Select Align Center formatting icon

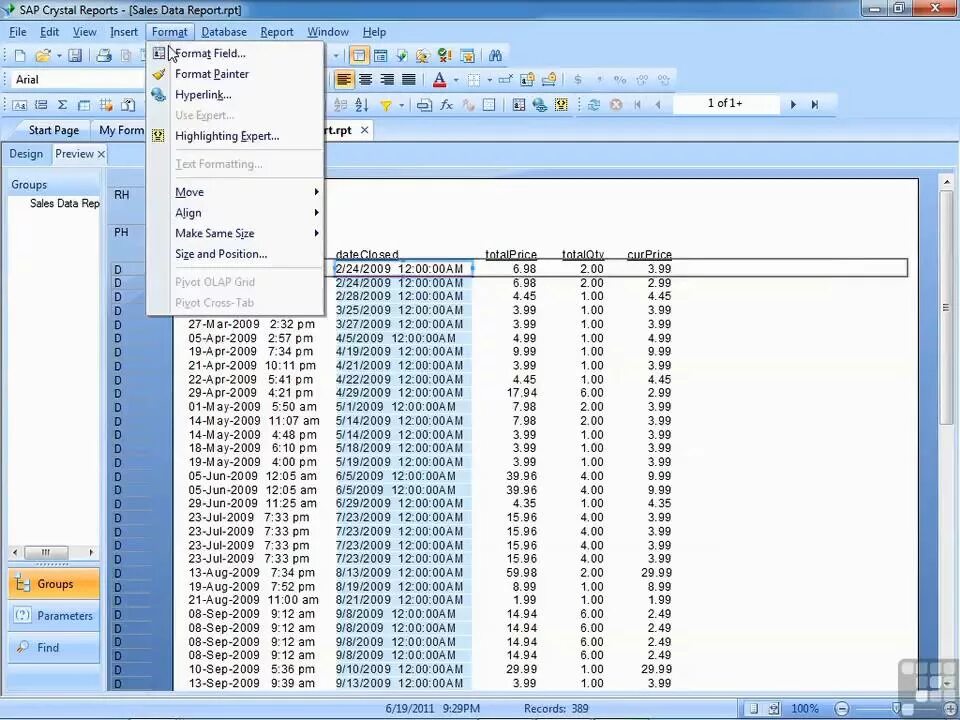pyautogui.click(x=366, y=80)
